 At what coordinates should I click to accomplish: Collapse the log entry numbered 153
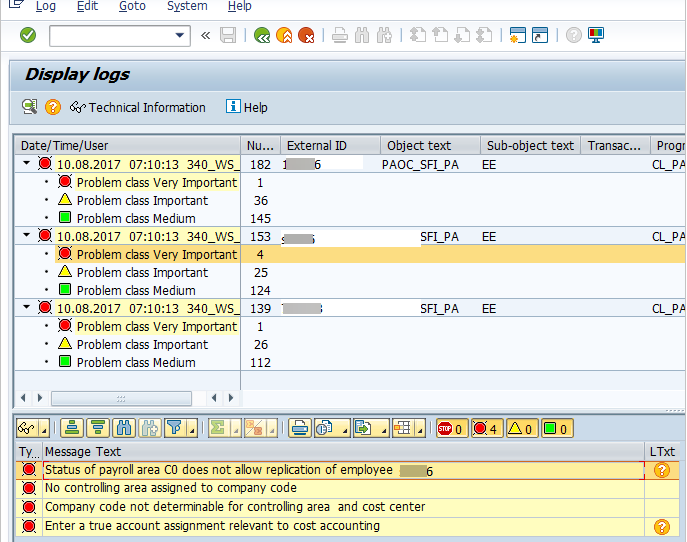pyautogui.click(x=27, y=235)
